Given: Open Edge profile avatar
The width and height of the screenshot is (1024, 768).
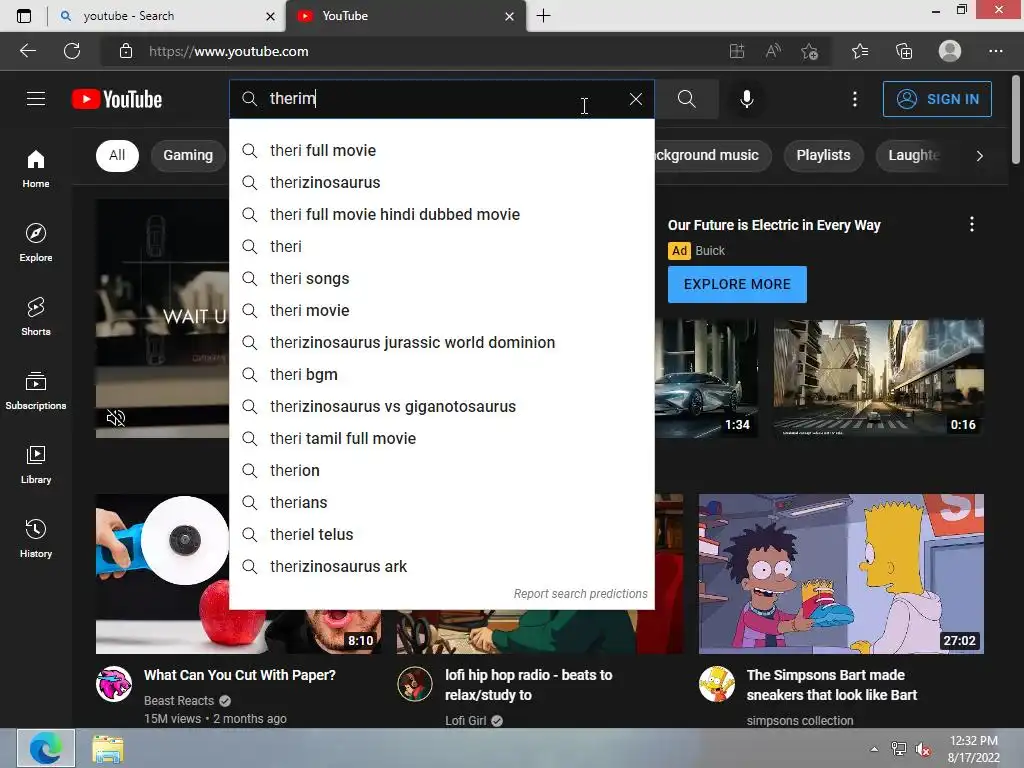Looking at the screenshot, I should point(950,51).
